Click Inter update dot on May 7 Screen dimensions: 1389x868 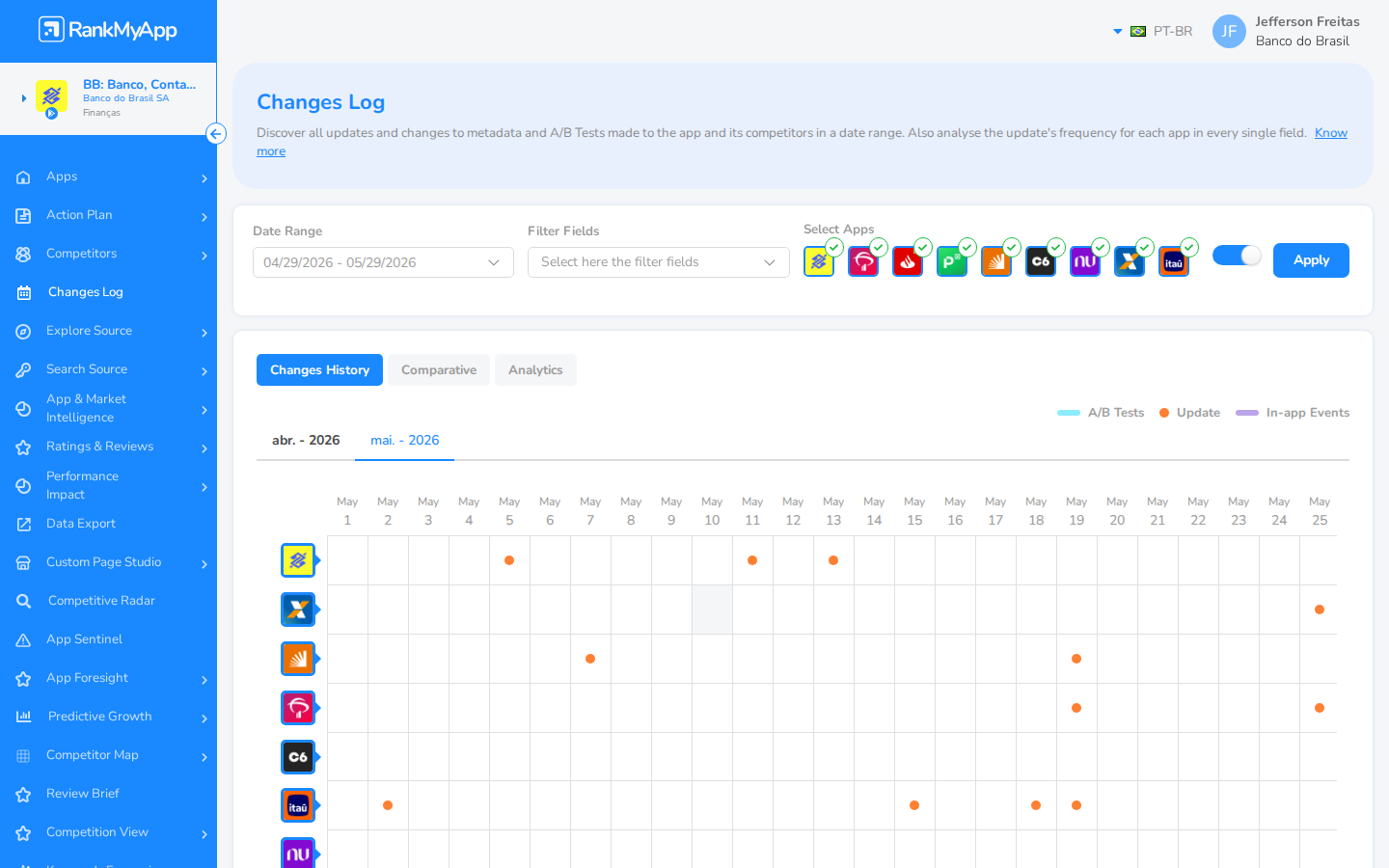point(590,659)
